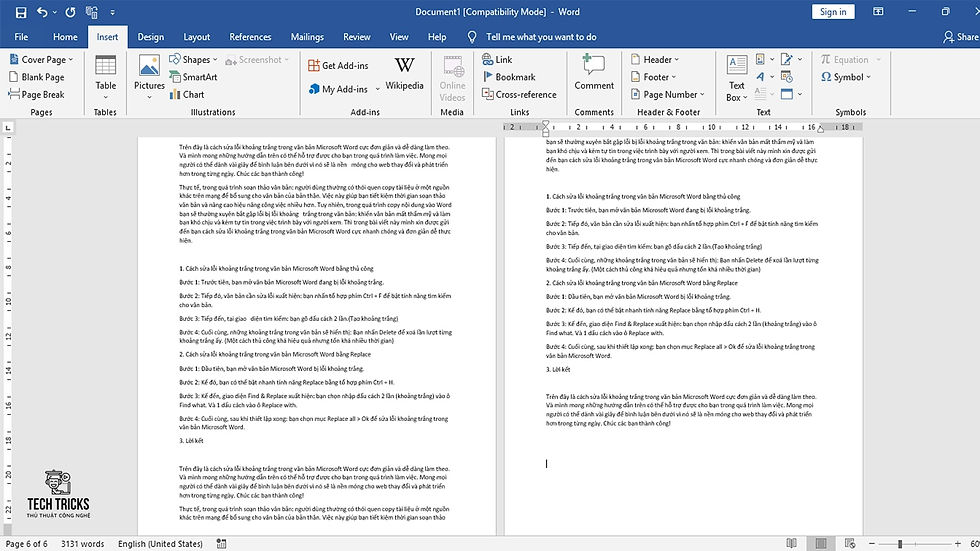Open the Header dropdown
The width and height of the screenshot is (980, 551).
(x=654, y=59)
